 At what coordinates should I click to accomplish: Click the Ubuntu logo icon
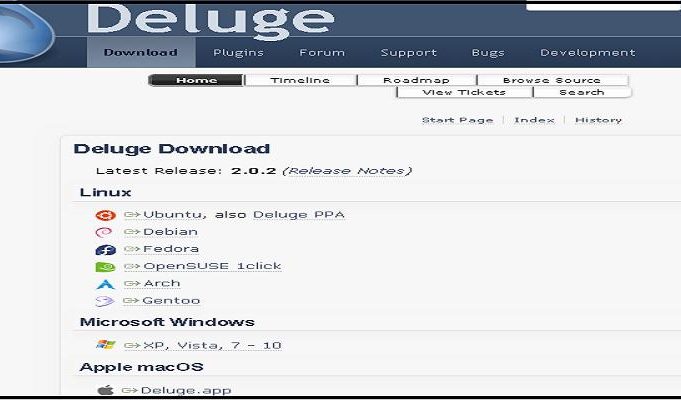click(106, 215)
